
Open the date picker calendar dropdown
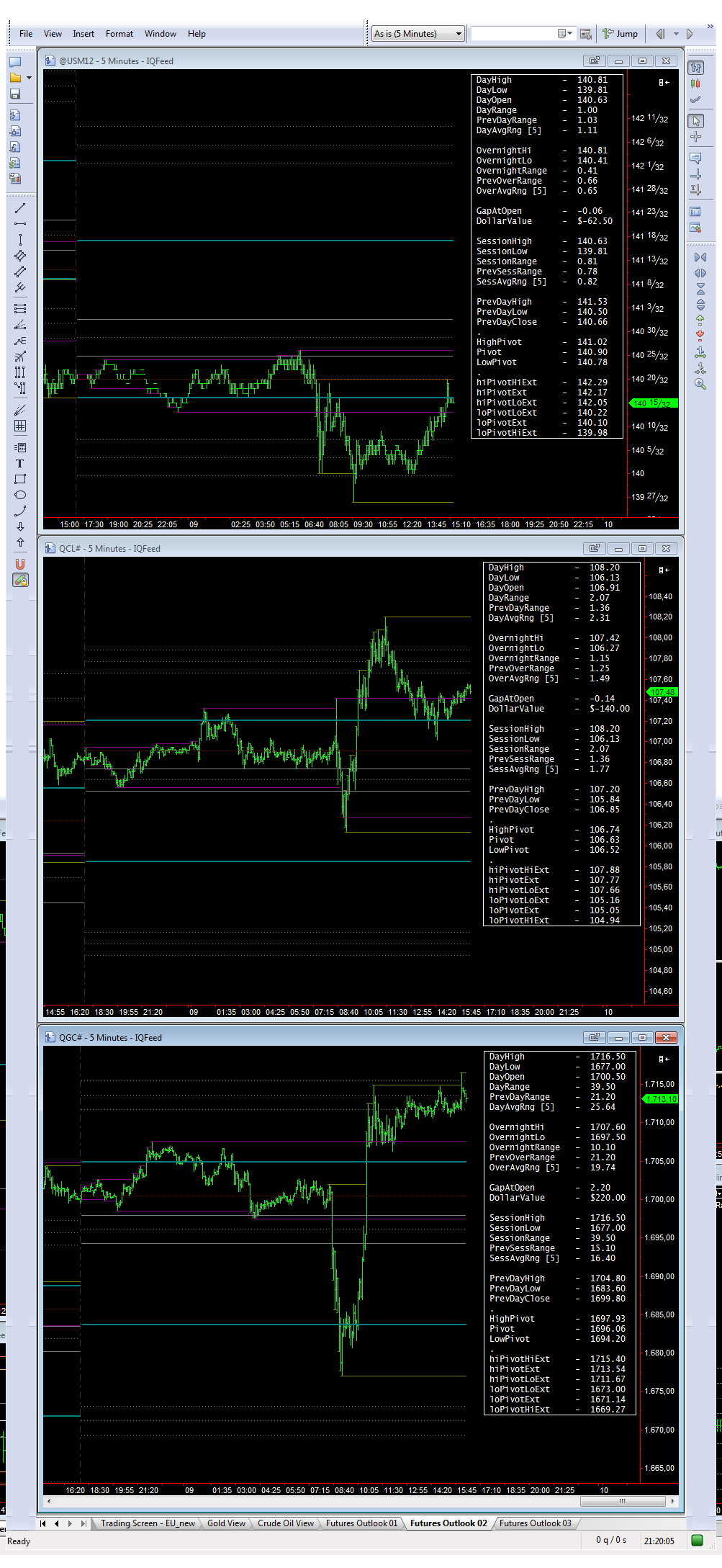point(566,34)
